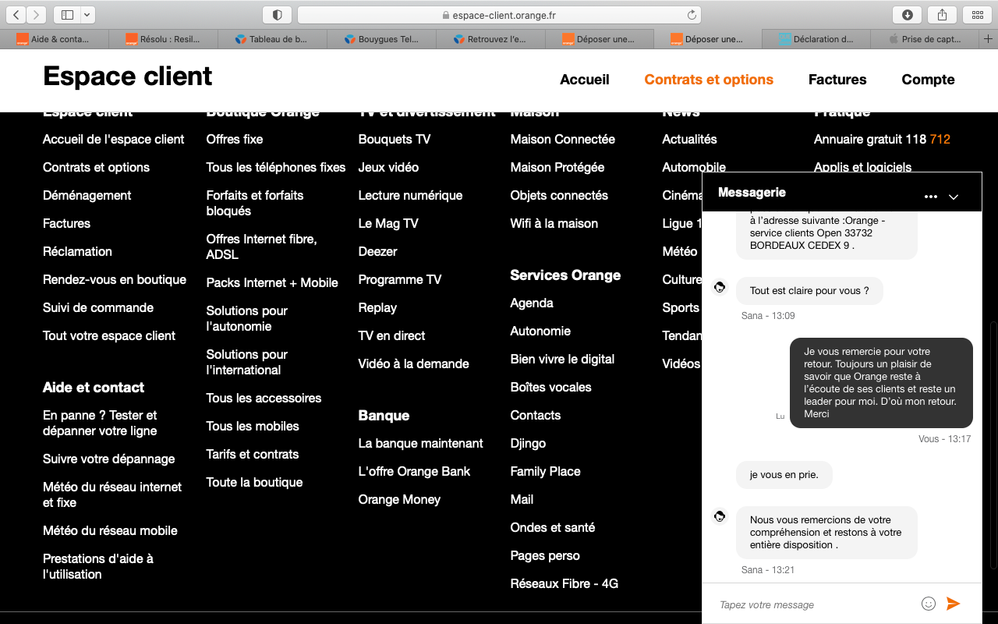Expand sidebar options dropdown arrow
998x624 pixels.
coord(88,15)
